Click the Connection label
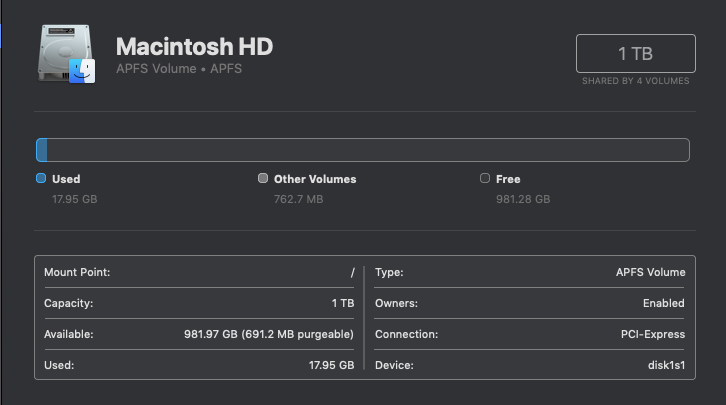Viewport: 726px width, 405px height. coord(407,334)
